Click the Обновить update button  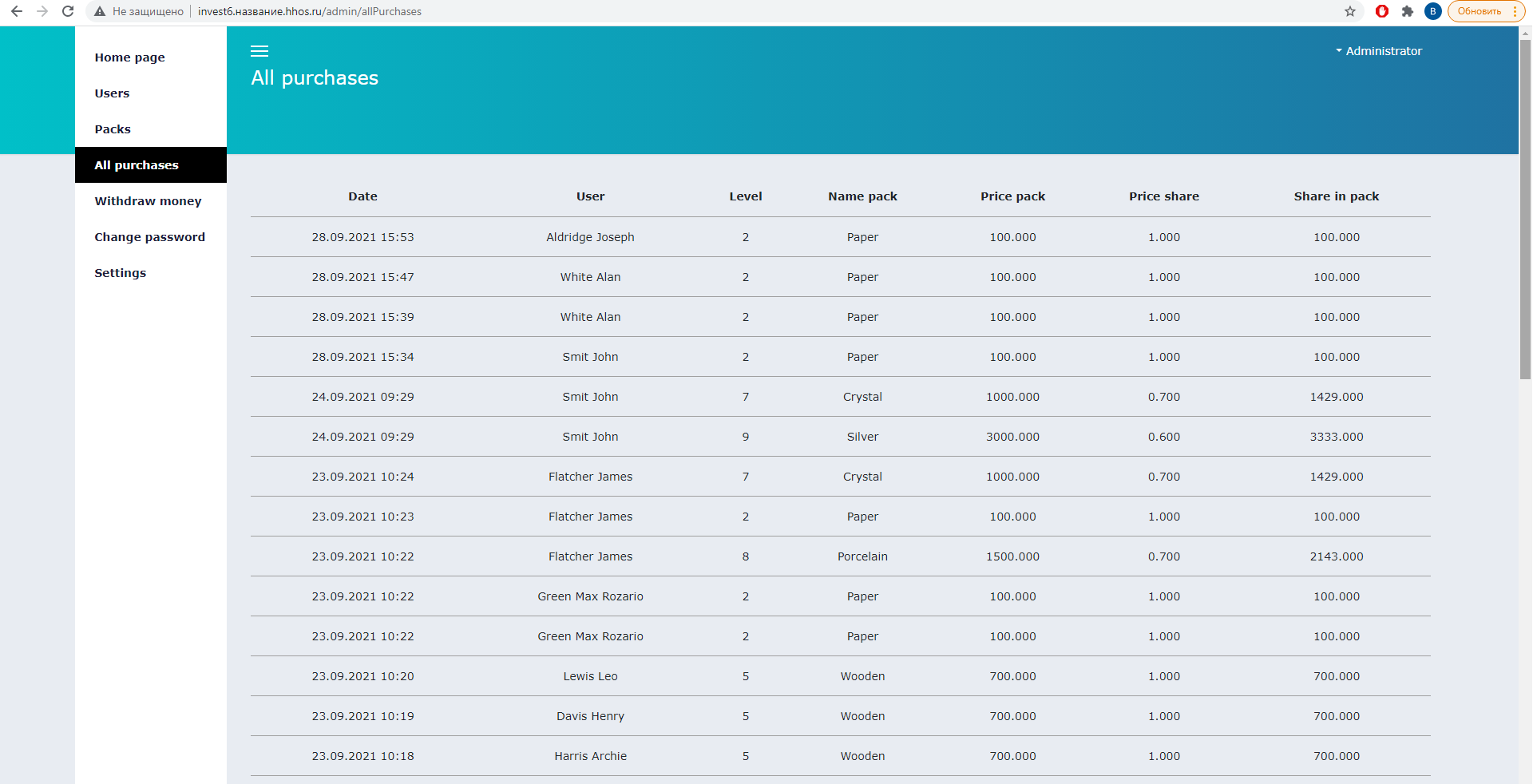[x=1480, y=11]
